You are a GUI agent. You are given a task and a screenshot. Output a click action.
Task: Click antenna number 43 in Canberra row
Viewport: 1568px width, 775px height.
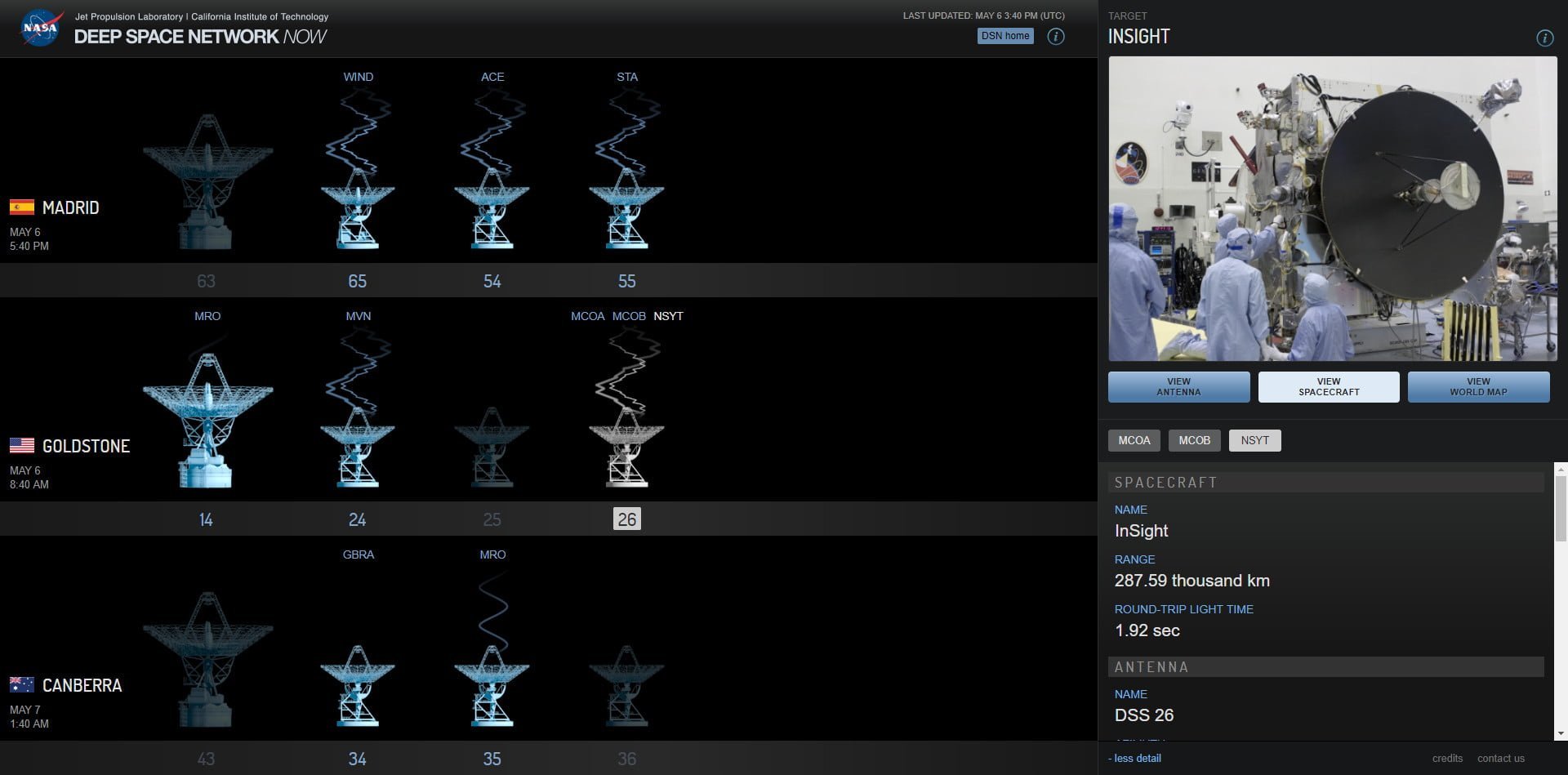coord(206,759)
